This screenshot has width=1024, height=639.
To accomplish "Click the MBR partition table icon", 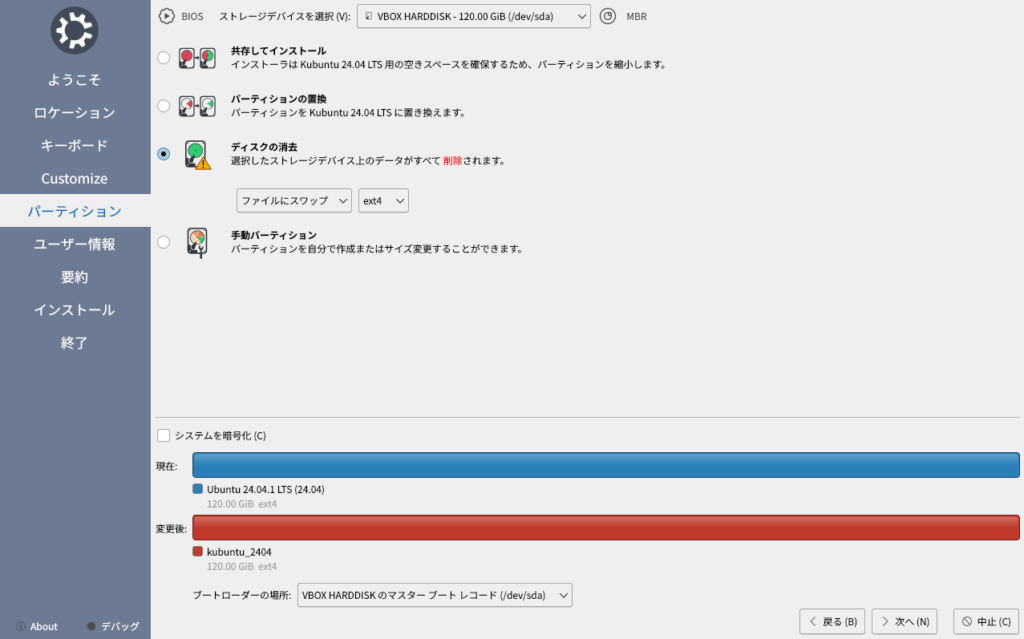I will point(608,17).
